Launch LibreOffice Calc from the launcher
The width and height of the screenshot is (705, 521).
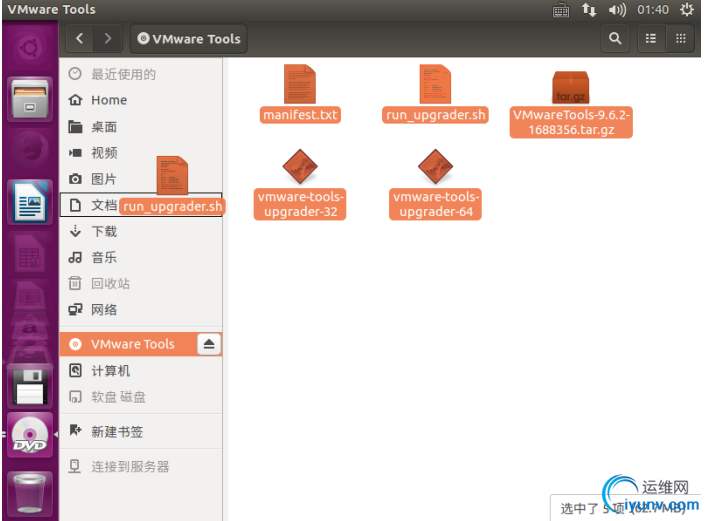pos(30,253)
